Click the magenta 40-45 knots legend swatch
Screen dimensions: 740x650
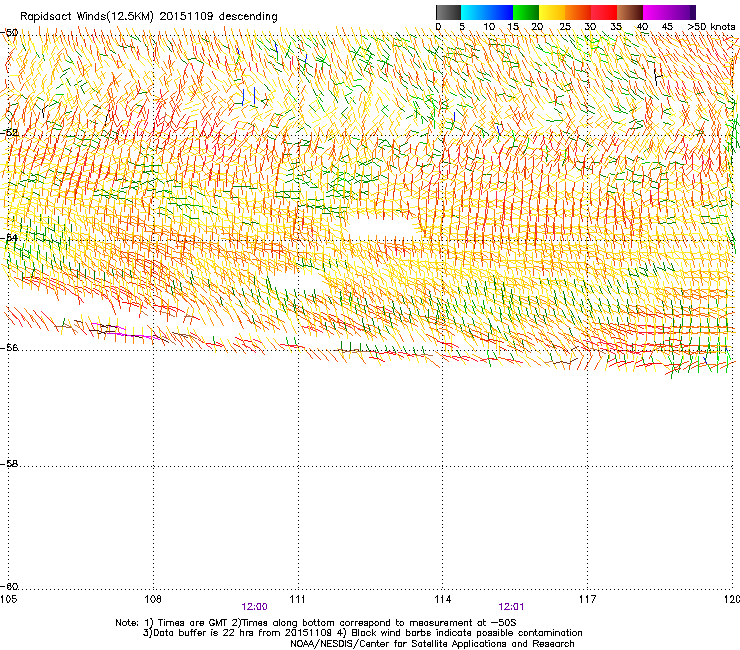click(656, 12)
